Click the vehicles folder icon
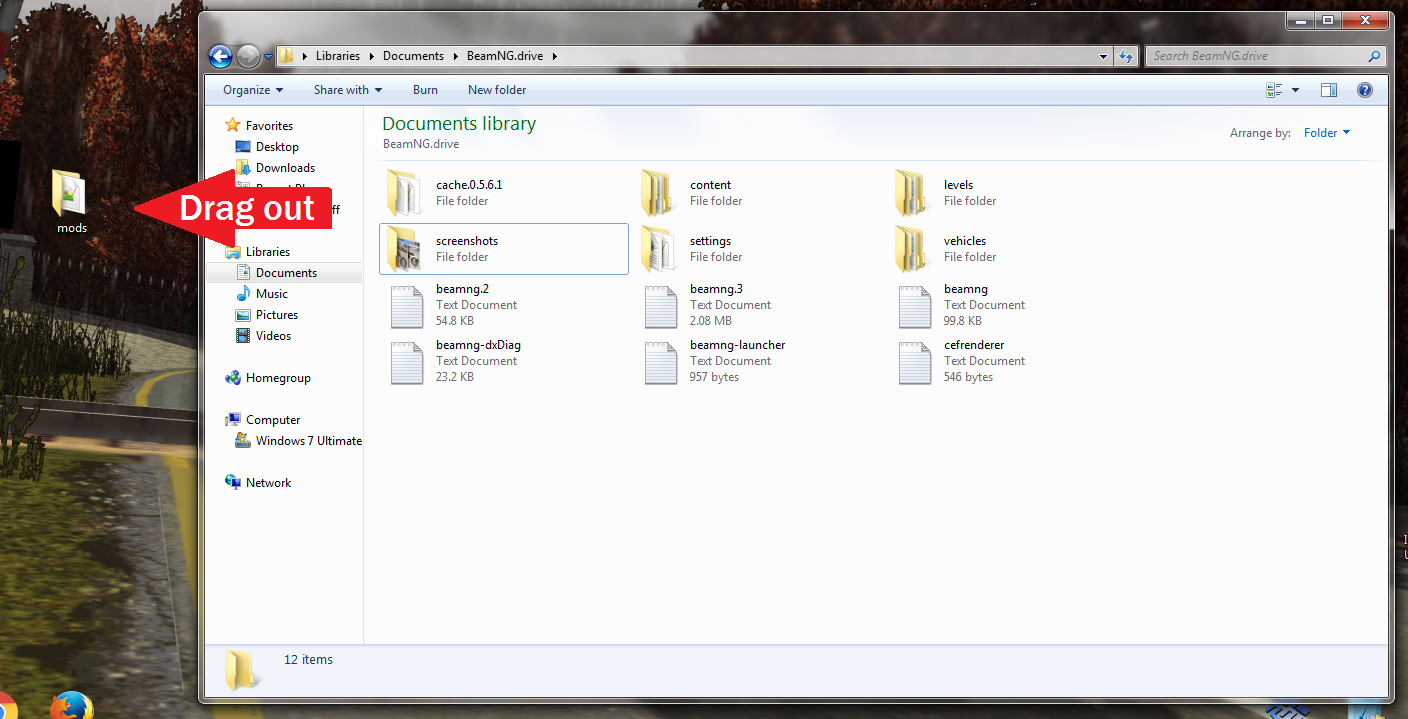The image size is (1408, 719). tap(912, 248)
